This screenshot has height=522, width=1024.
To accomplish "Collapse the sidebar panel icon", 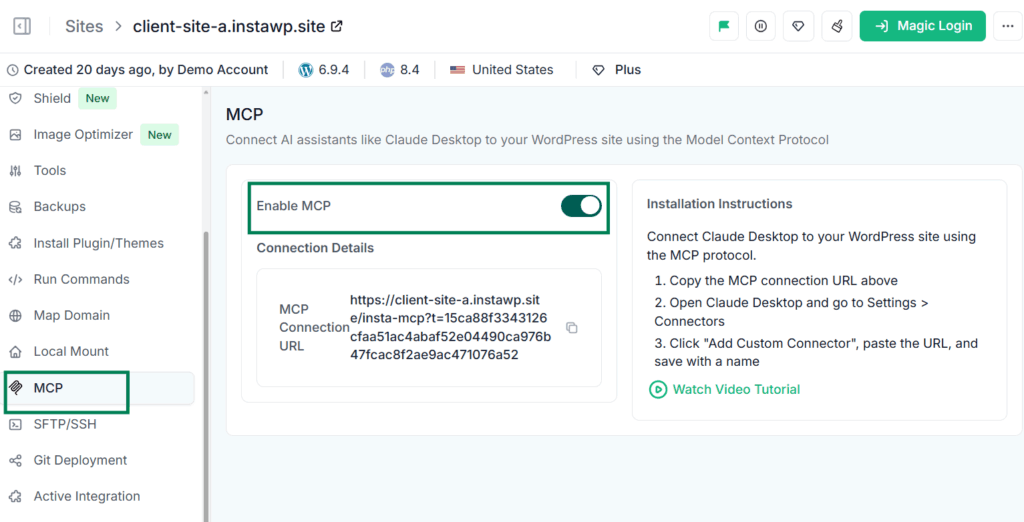I will pos(22,26).
